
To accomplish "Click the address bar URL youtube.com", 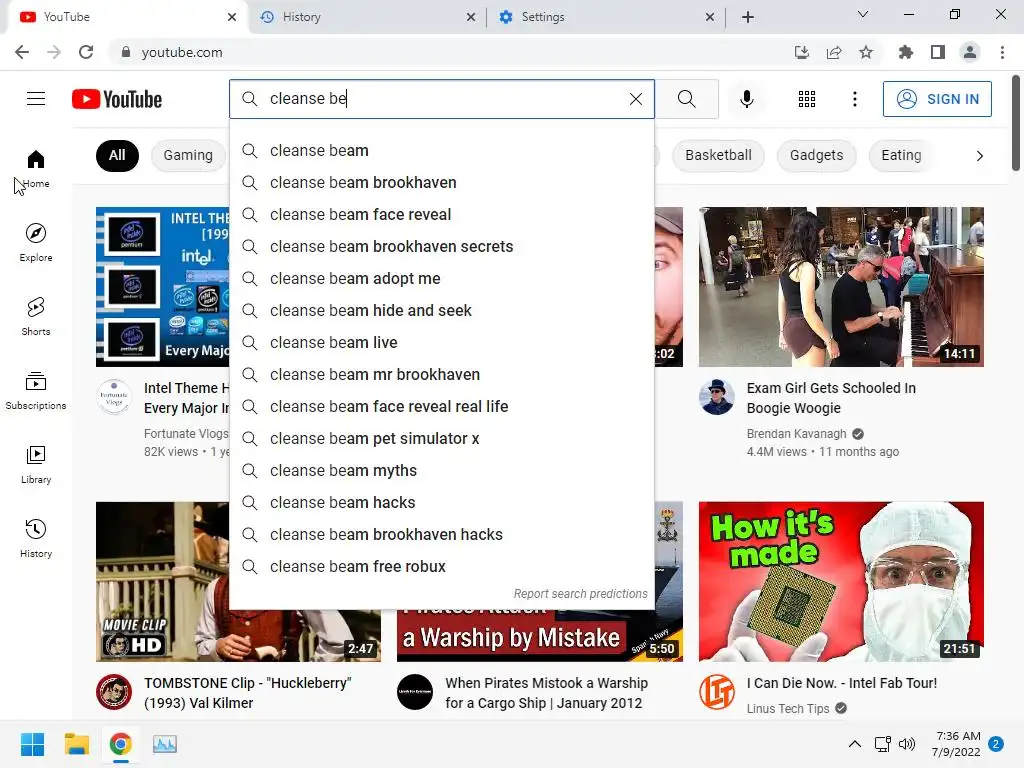I will (182, 52).
